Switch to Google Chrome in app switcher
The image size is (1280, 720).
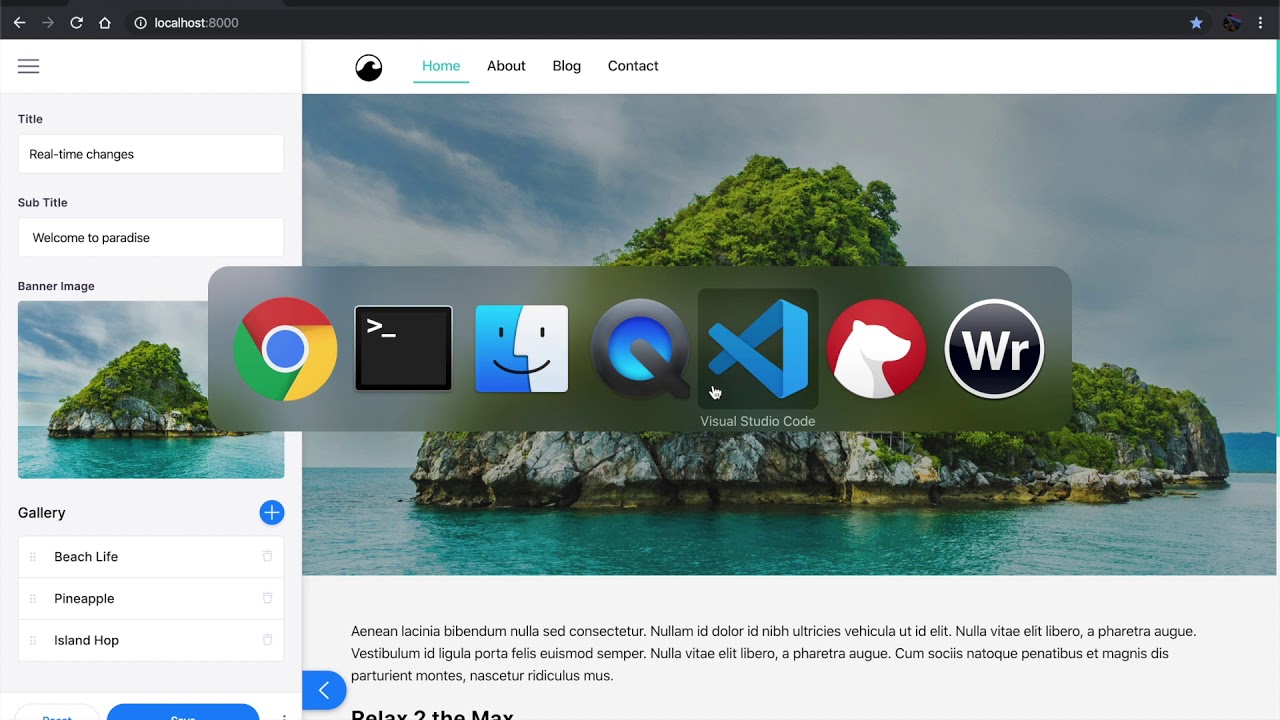point(285,349)
